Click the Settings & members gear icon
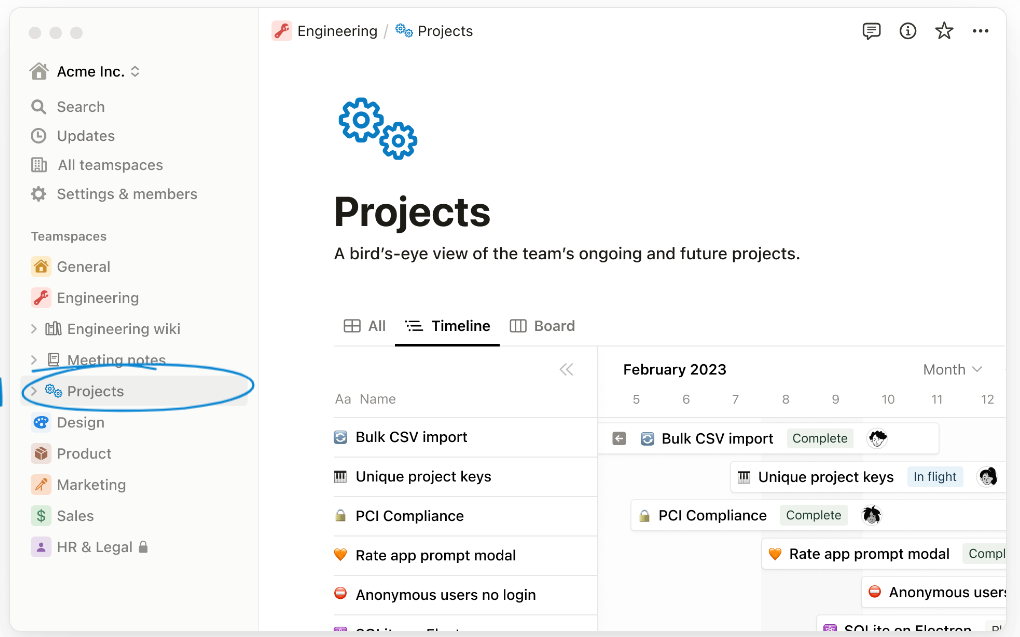 coord(38,194)
